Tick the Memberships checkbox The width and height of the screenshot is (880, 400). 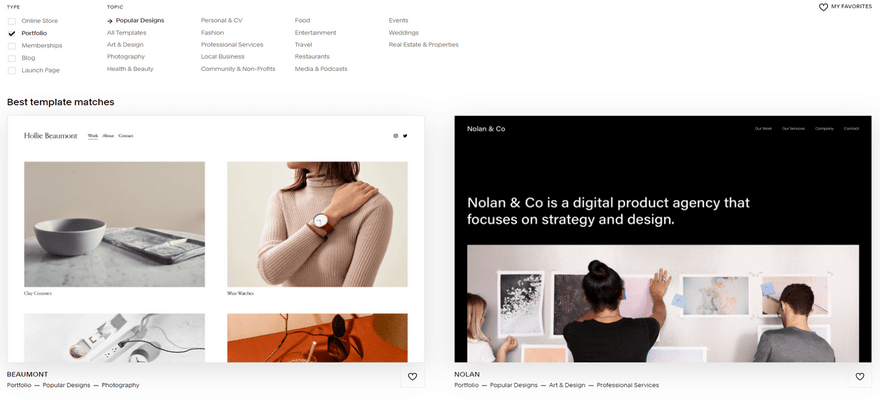tap(12, 46)
